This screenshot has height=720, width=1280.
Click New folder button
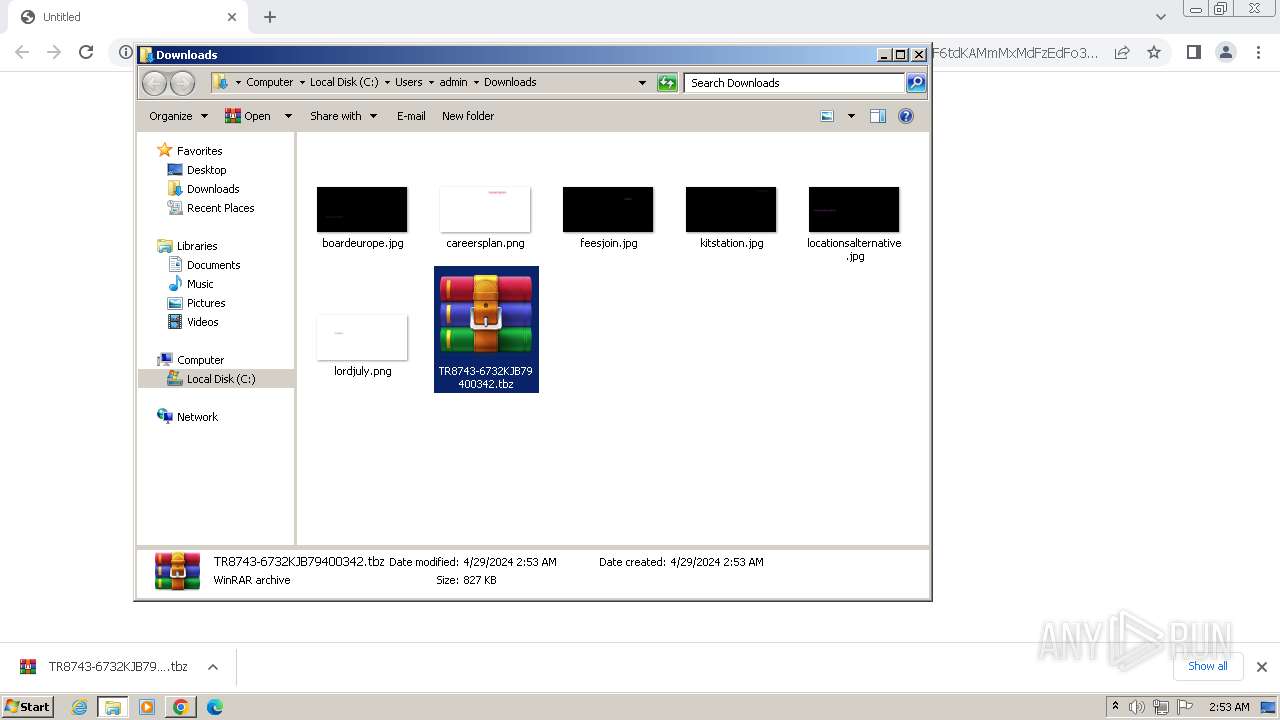[468, 116]
